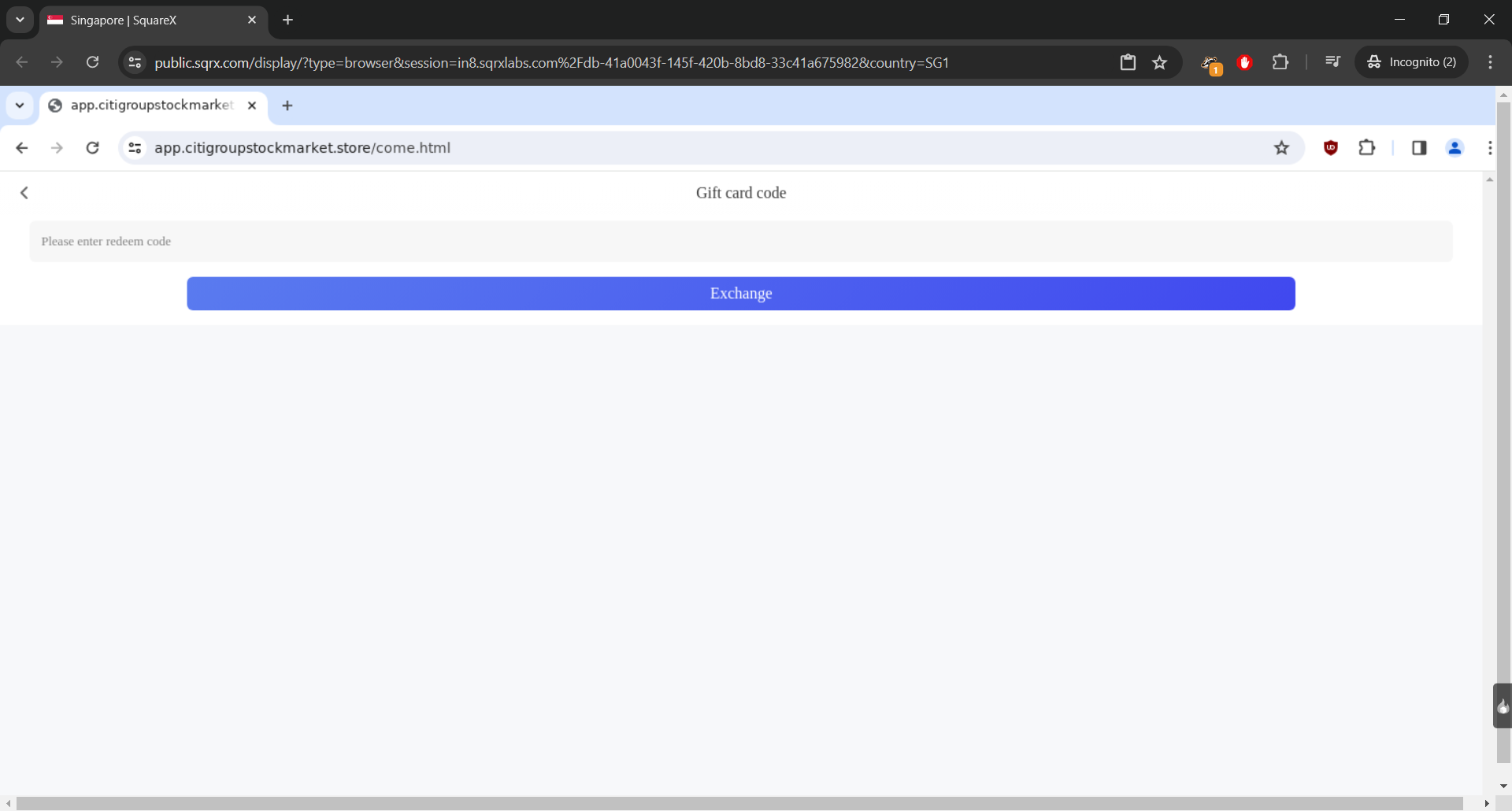1512x811 pixels.
Task: Open inner browser extensions puzzle icon
Action: pos(1367,148)
